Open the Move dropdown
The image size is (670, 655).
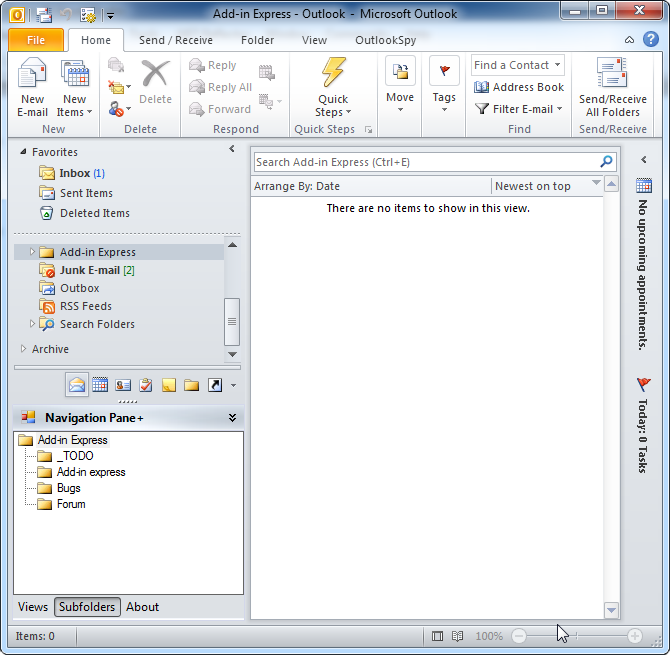pyautogui.click(x=400, y=85)
